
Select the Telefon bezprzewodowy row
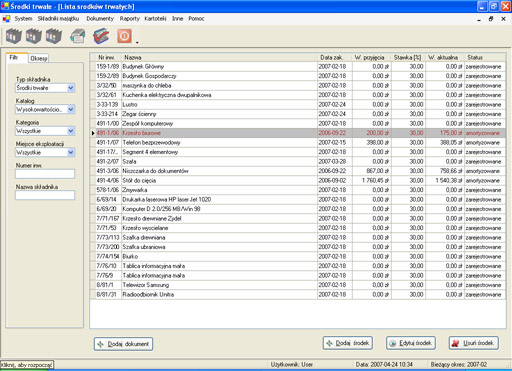pyautogui.click(x=298, y=143)
